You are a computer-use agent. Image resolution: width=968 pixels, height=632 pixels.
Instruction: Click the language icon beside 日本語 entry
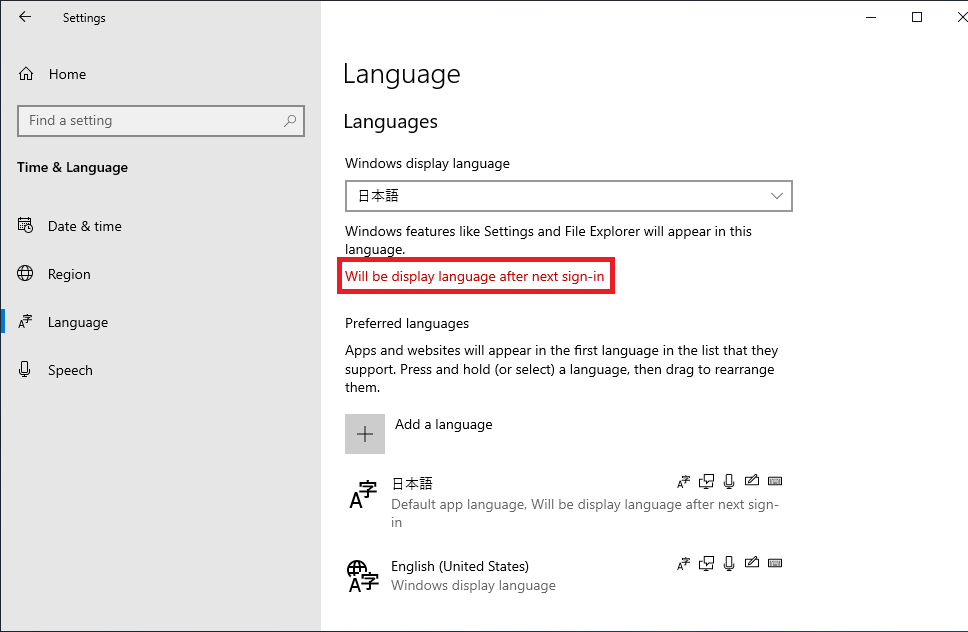363,494
